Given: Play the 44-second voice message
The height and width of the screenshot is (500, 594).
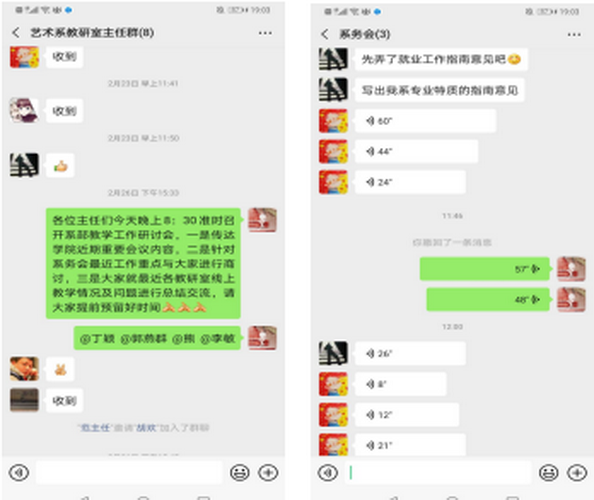Looking at the screenshot, I should pyautogui.click(x=416, y=152).
